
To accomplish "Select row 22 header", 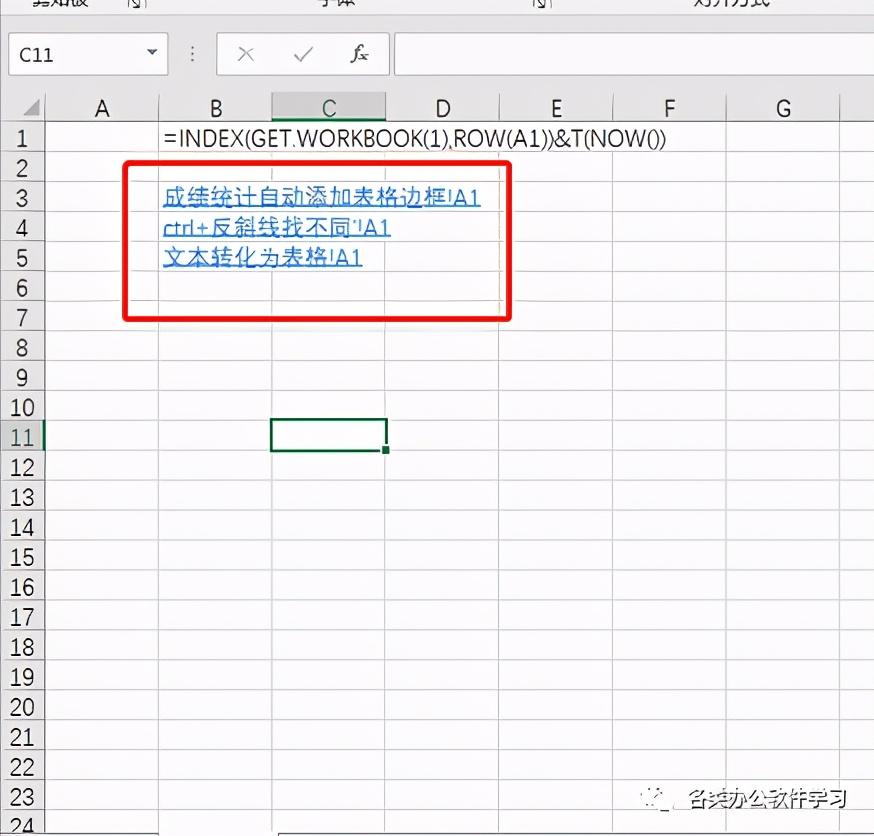I will click(x=22, y=767).
